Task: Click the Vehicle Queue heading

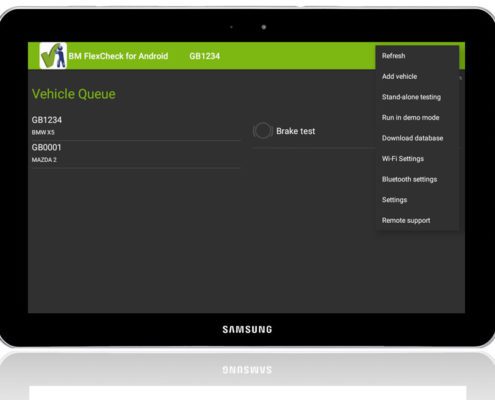Action: point(74,94)
